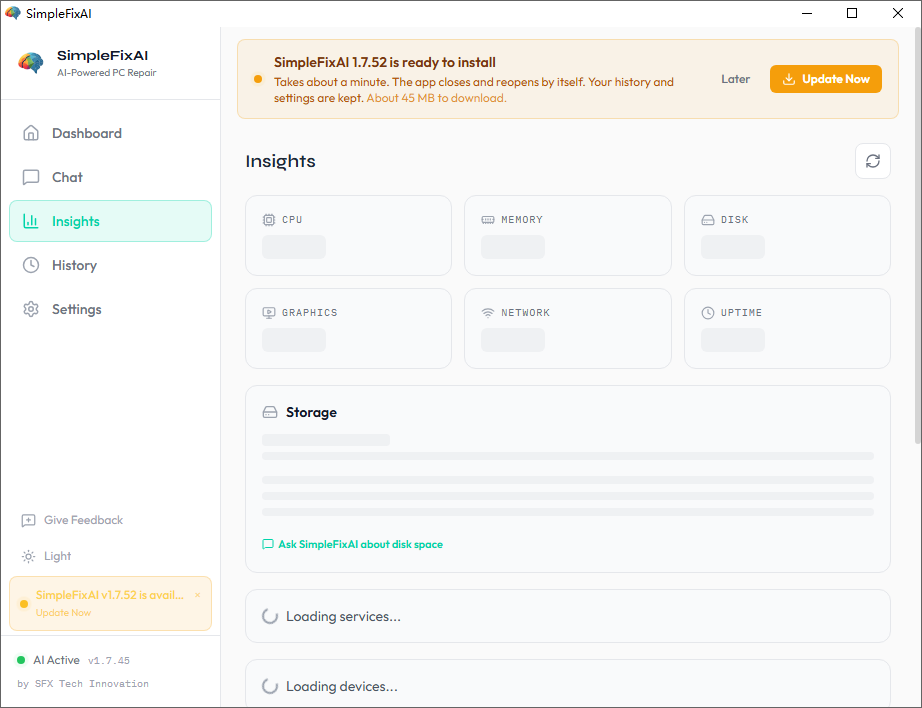Click the CPU chip icon
922x708 pixels.
269,220
